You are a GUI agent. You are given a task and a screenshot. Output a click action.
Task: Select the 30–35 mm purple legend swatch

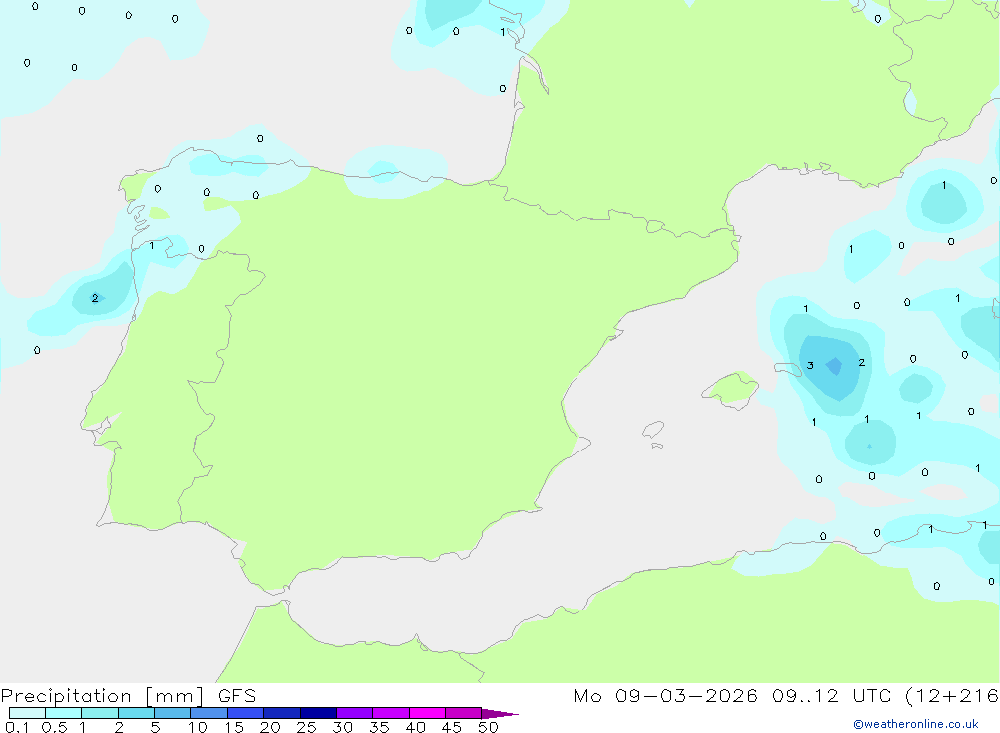click(355, 713)
